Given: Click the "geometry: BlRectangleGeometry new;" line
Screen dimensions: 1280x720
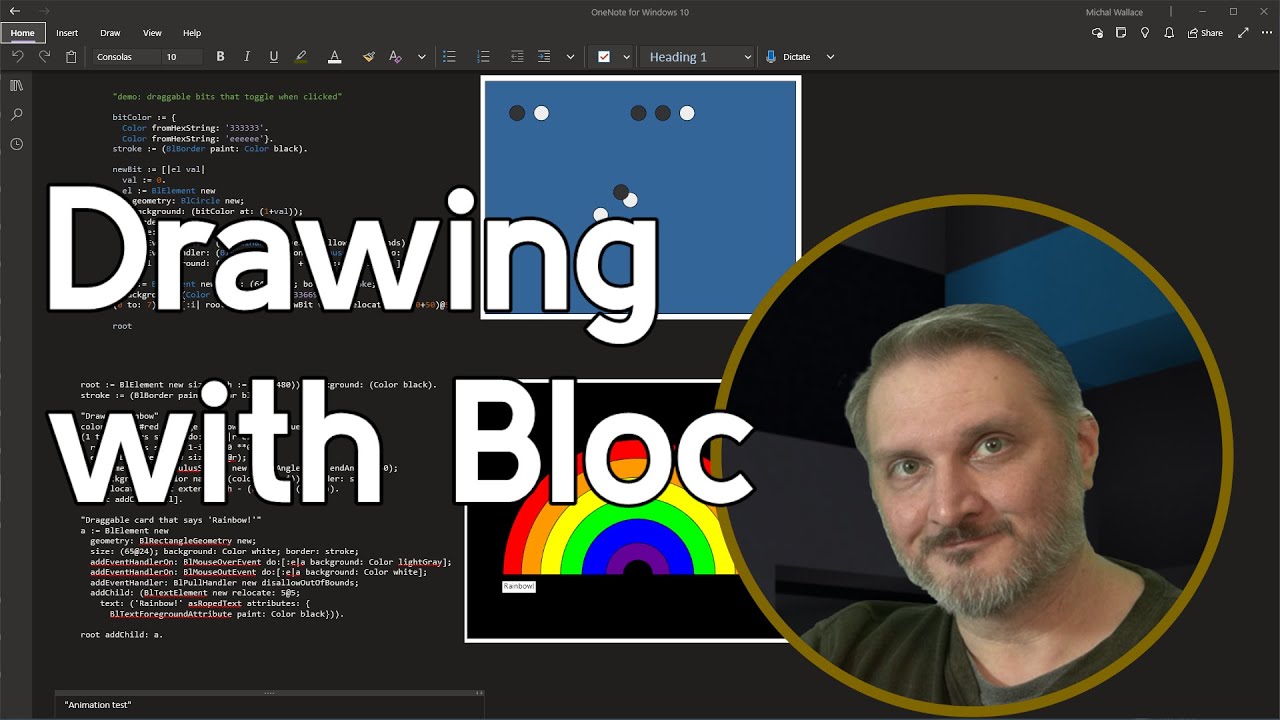Looking at the screenshot, I should pos(173,541).
